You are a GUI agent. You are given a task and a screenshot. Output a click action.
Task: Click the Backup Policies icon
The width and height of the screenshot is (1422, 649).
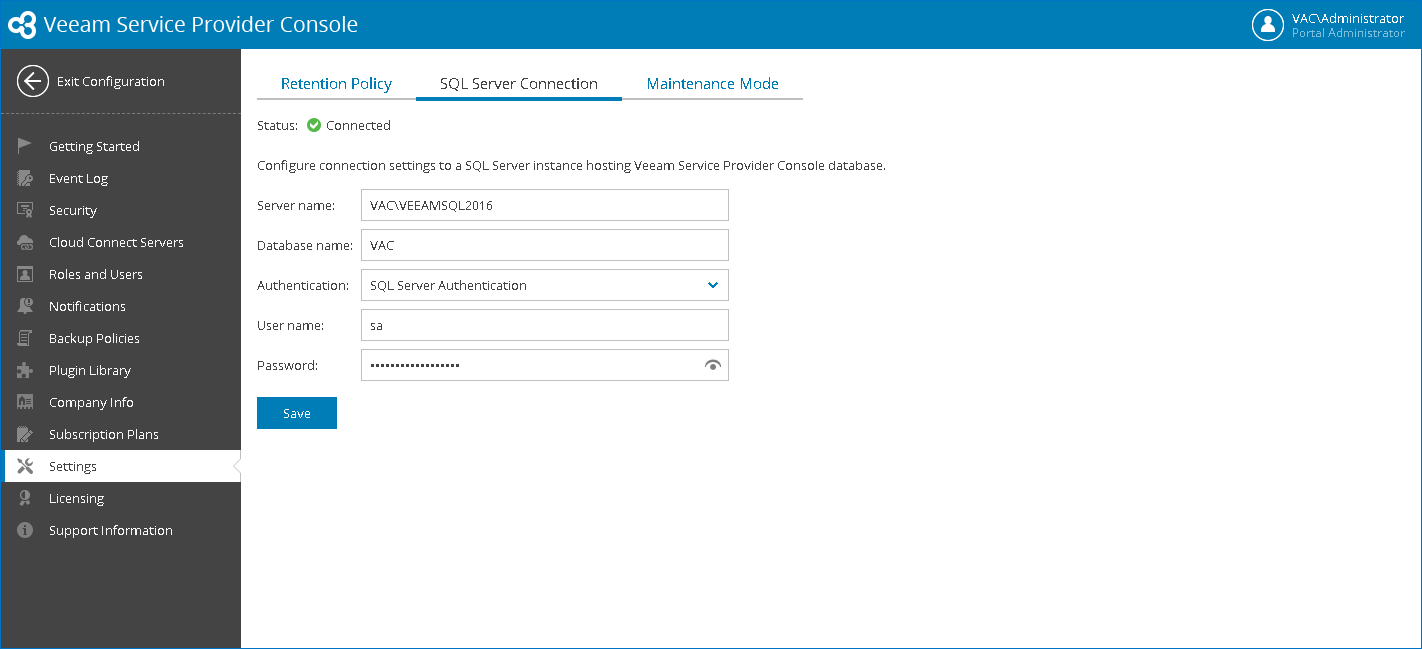pos(25,338)
